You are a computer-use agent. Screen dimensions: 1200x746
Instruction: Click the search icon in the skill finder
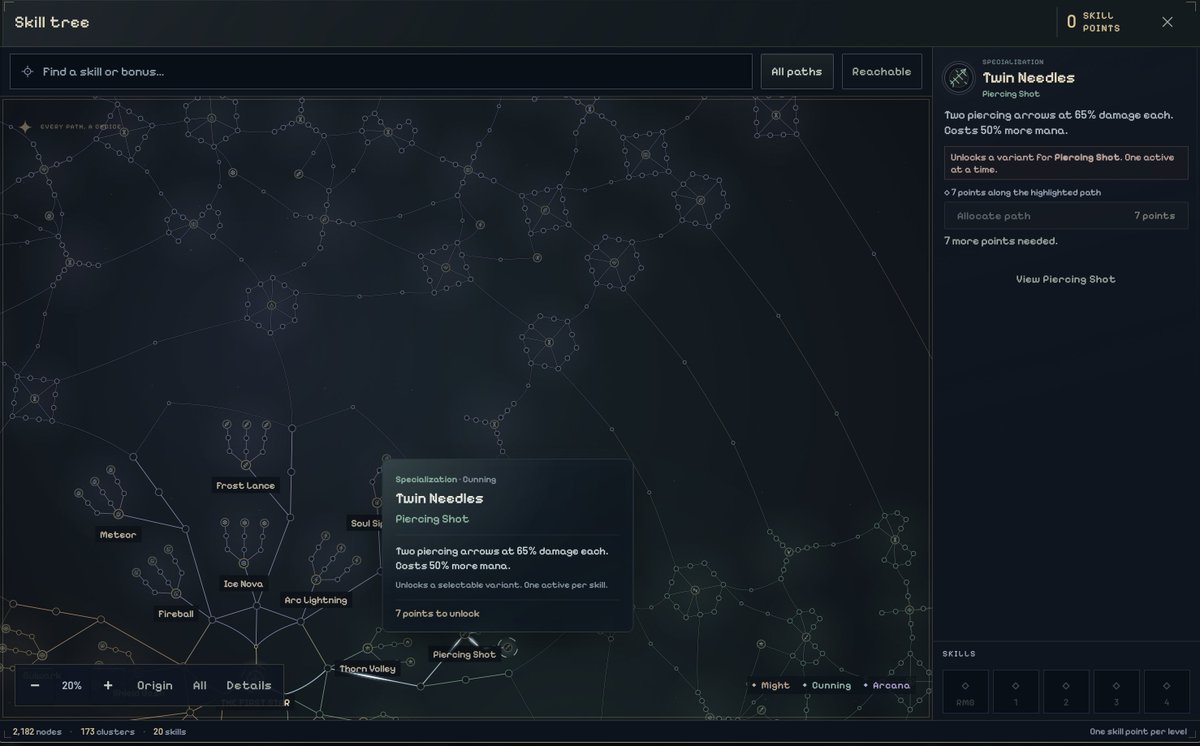pyautogui.click(x=28, y=72)
